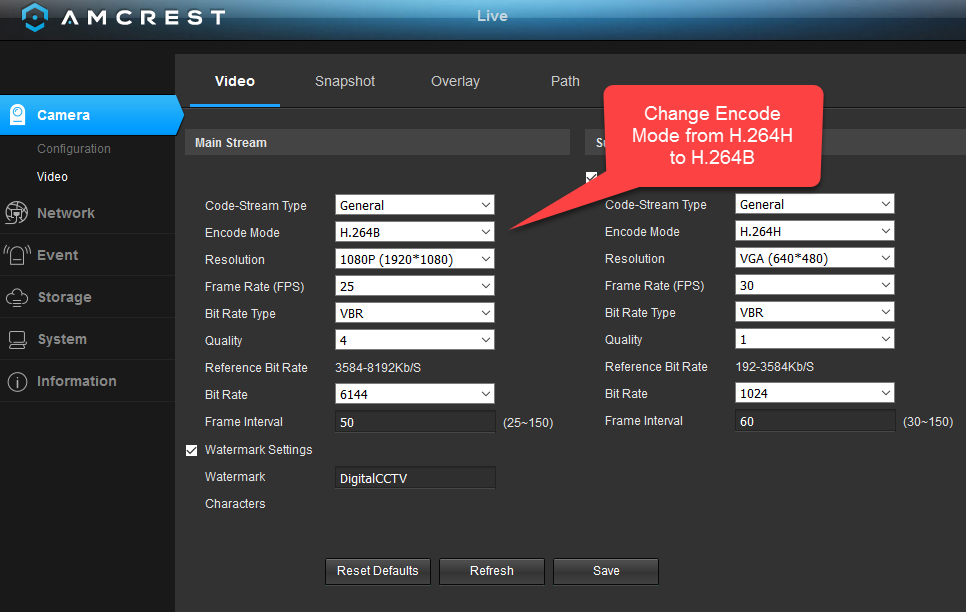This screenshot has width=966, height=612.
Task: Click the Camera sidebar icon
Action: pyautogui.click(x=18, y=115)
